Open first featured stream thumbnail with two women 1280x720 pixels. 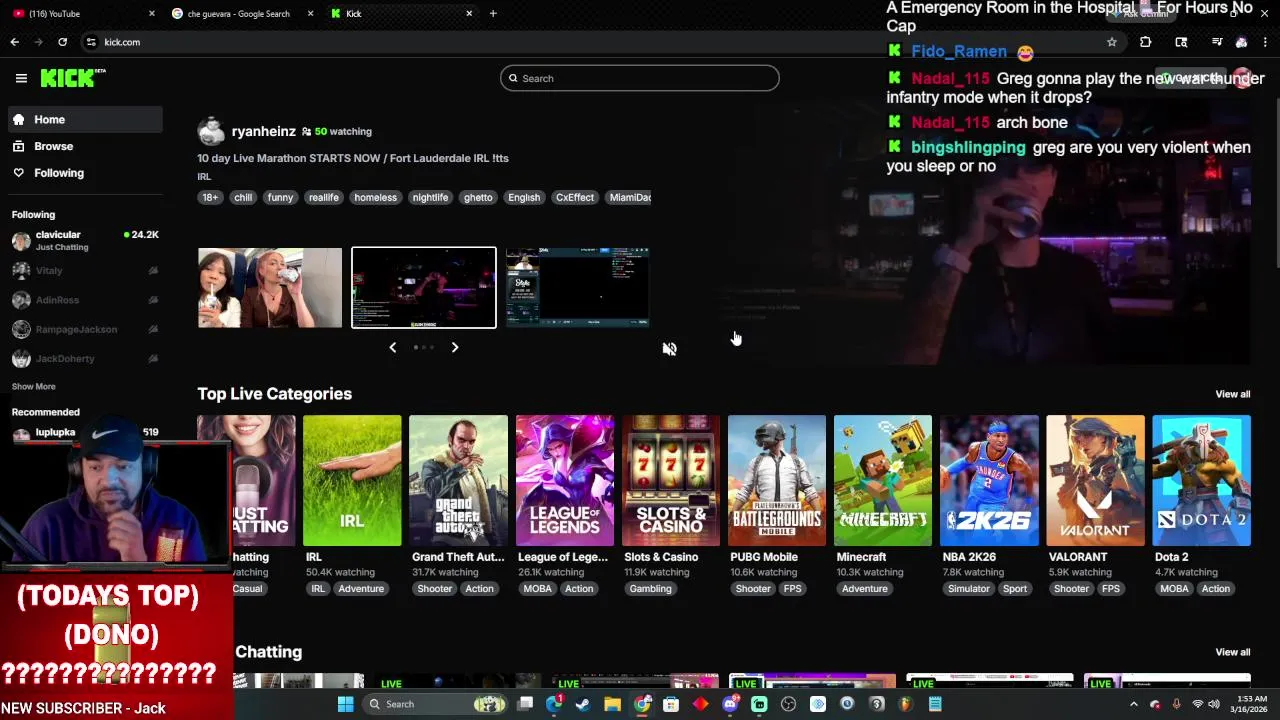pyautogui.click(x=270, y=288)
